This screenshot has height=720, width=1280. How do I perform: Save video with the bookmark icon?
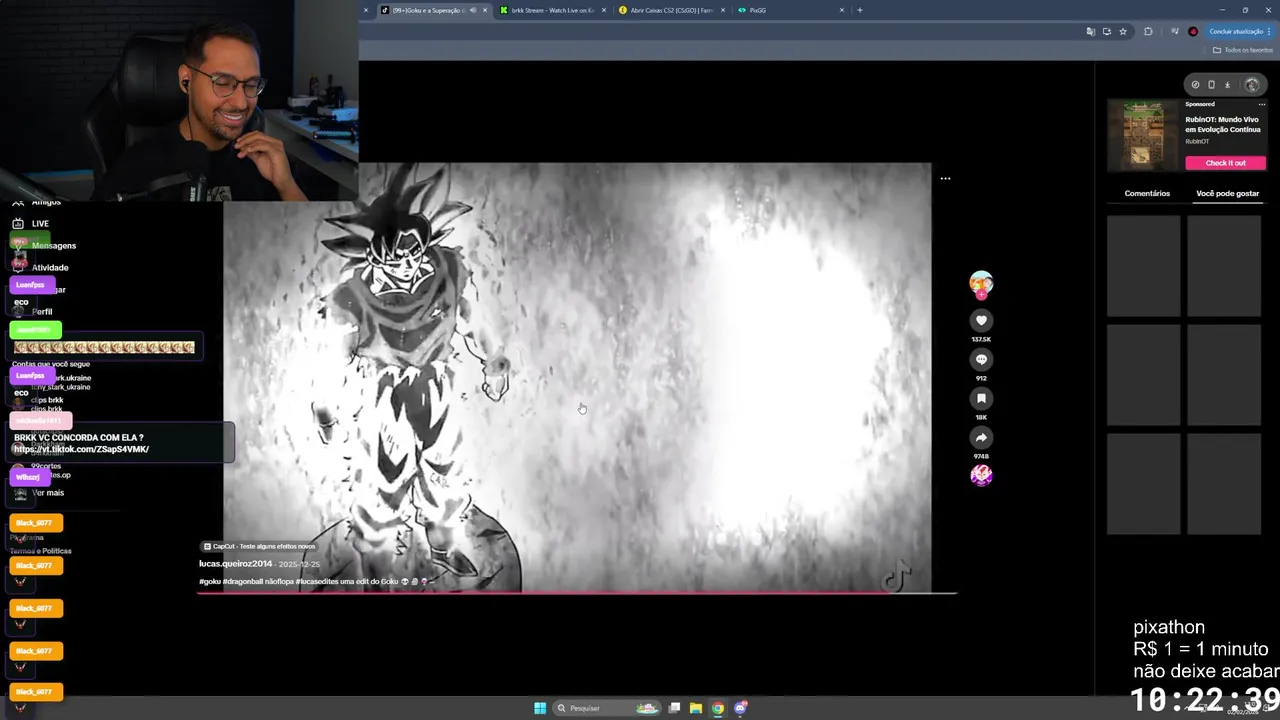981,398
